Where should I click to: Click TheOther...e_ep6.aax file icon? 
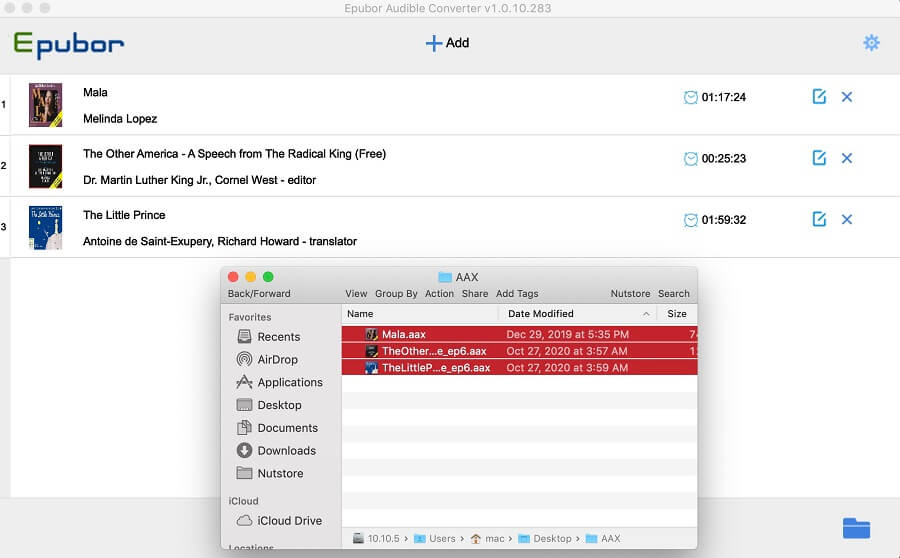[x=371, y=351]
